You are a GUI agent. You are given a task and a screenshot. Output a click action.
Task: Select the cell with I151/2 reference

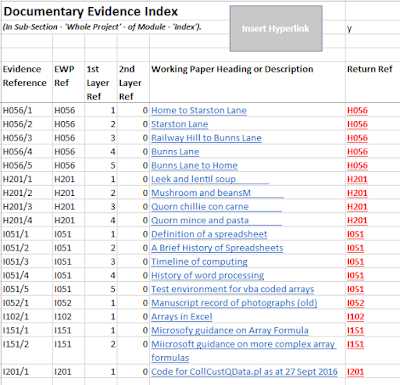(x=26, y=351)
